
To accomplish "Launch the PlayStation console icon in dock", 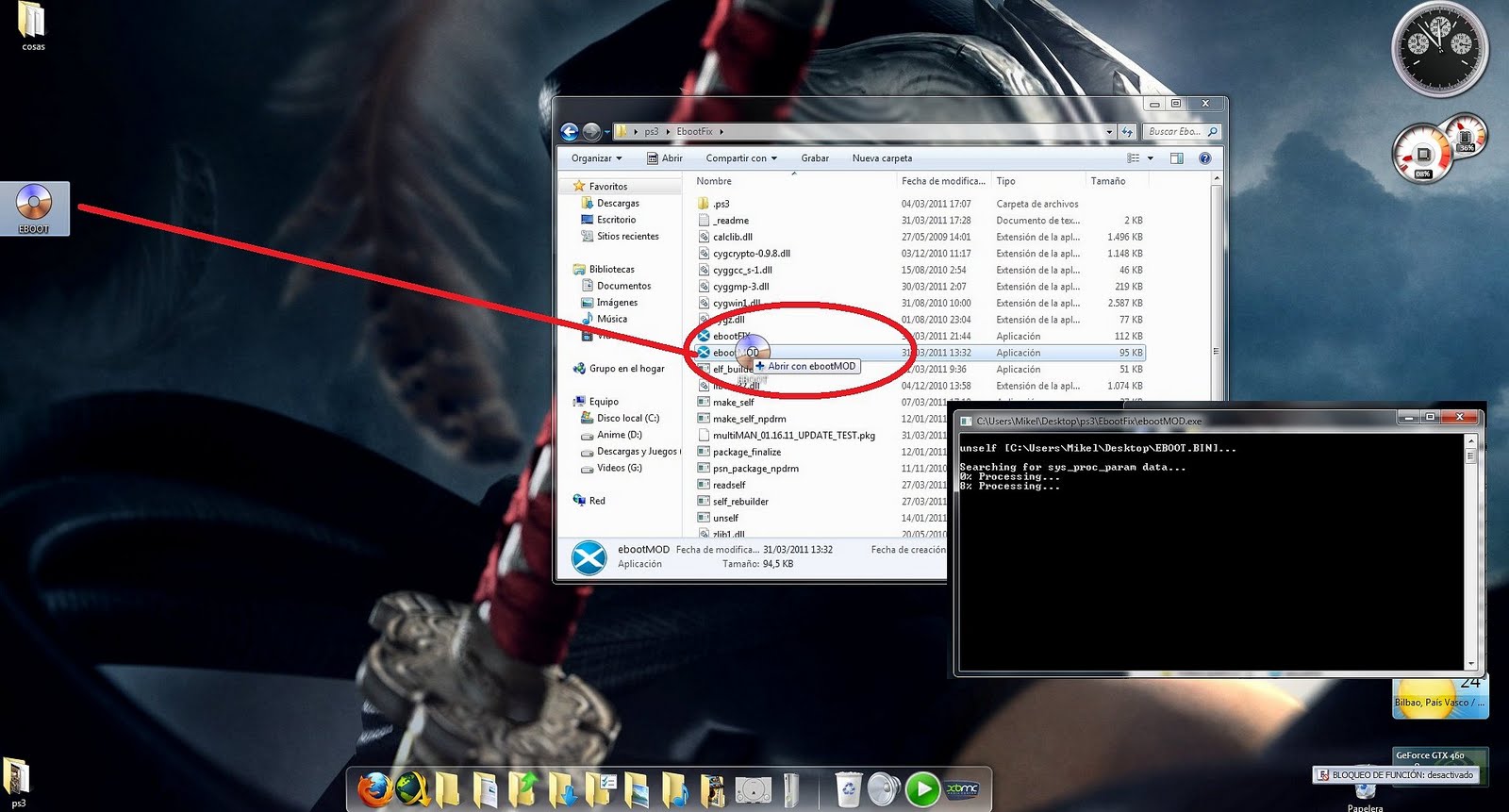I will [753, 789].
